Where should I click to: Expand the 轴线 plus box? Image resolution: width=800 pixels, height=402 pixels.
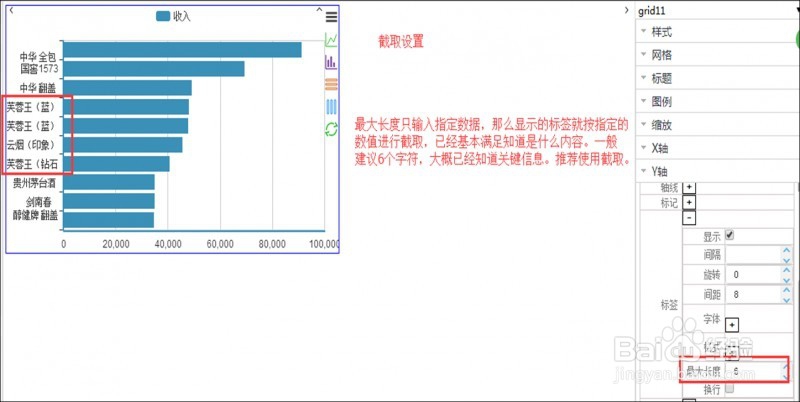pyautogui.click(x=689, y=187)
